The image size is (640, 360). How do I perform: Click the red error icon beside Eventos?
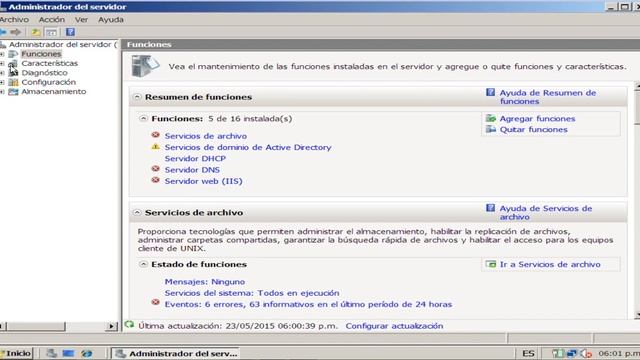(156, 302)
